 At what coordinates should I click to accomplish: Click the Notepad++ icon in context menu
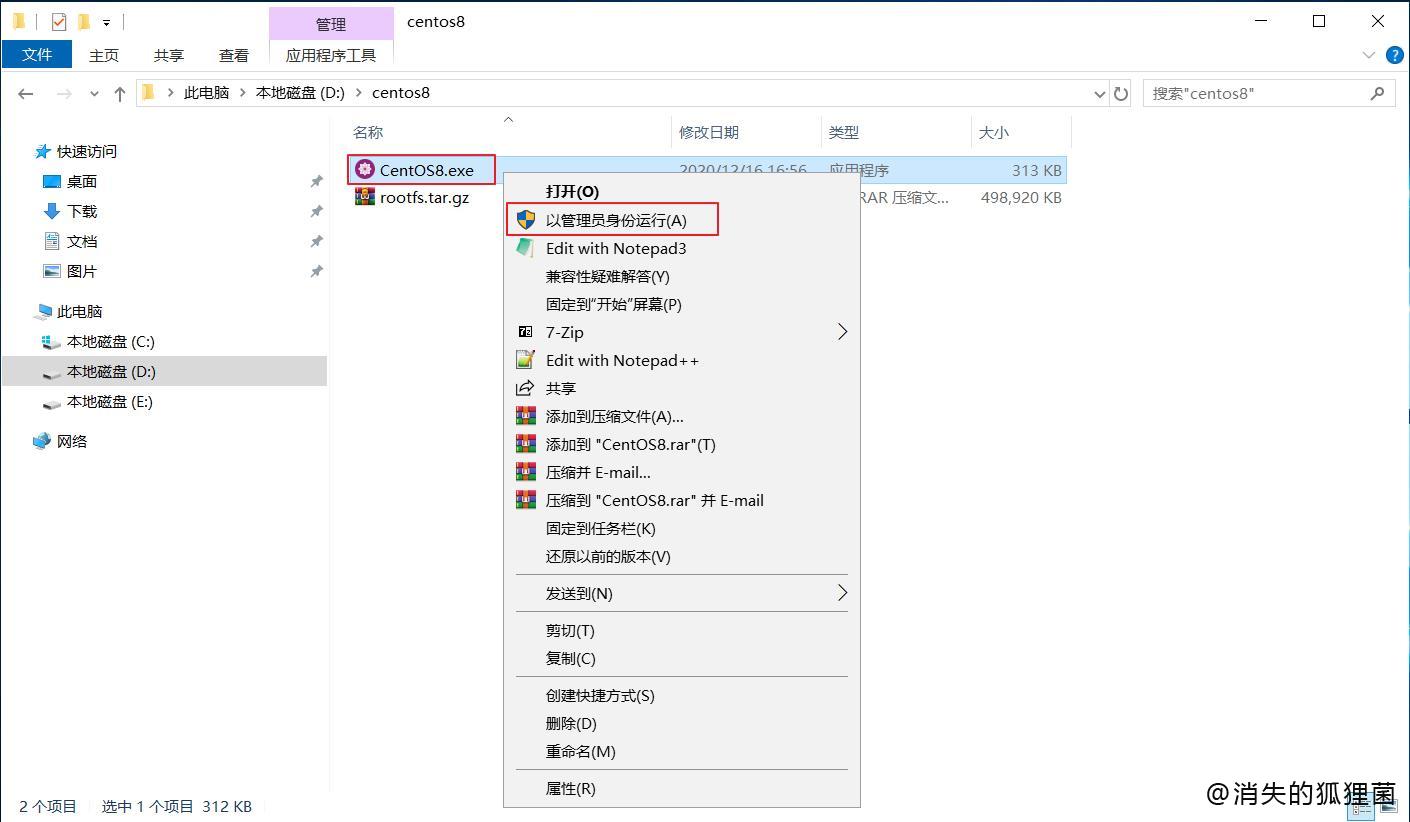[525, 360]
